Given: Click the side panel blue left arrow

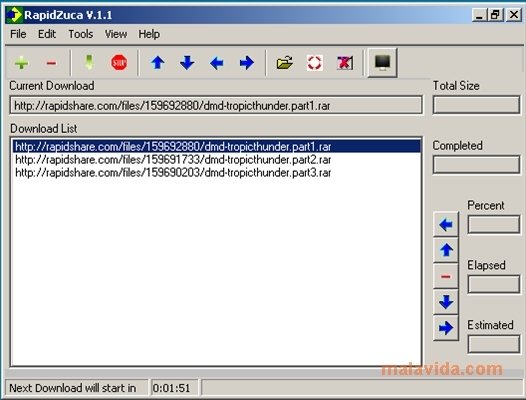Looking at the screenshot, I should click(446, 224).
